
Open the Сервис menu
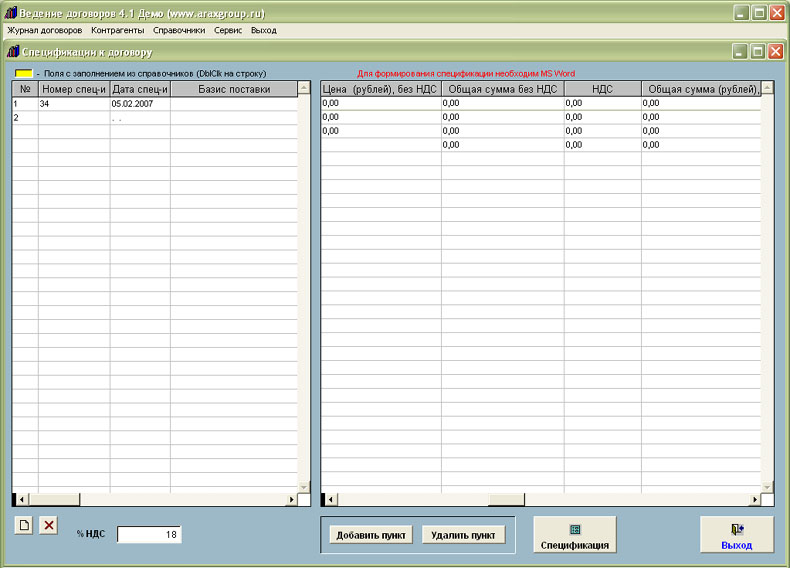tap(228, 30)
